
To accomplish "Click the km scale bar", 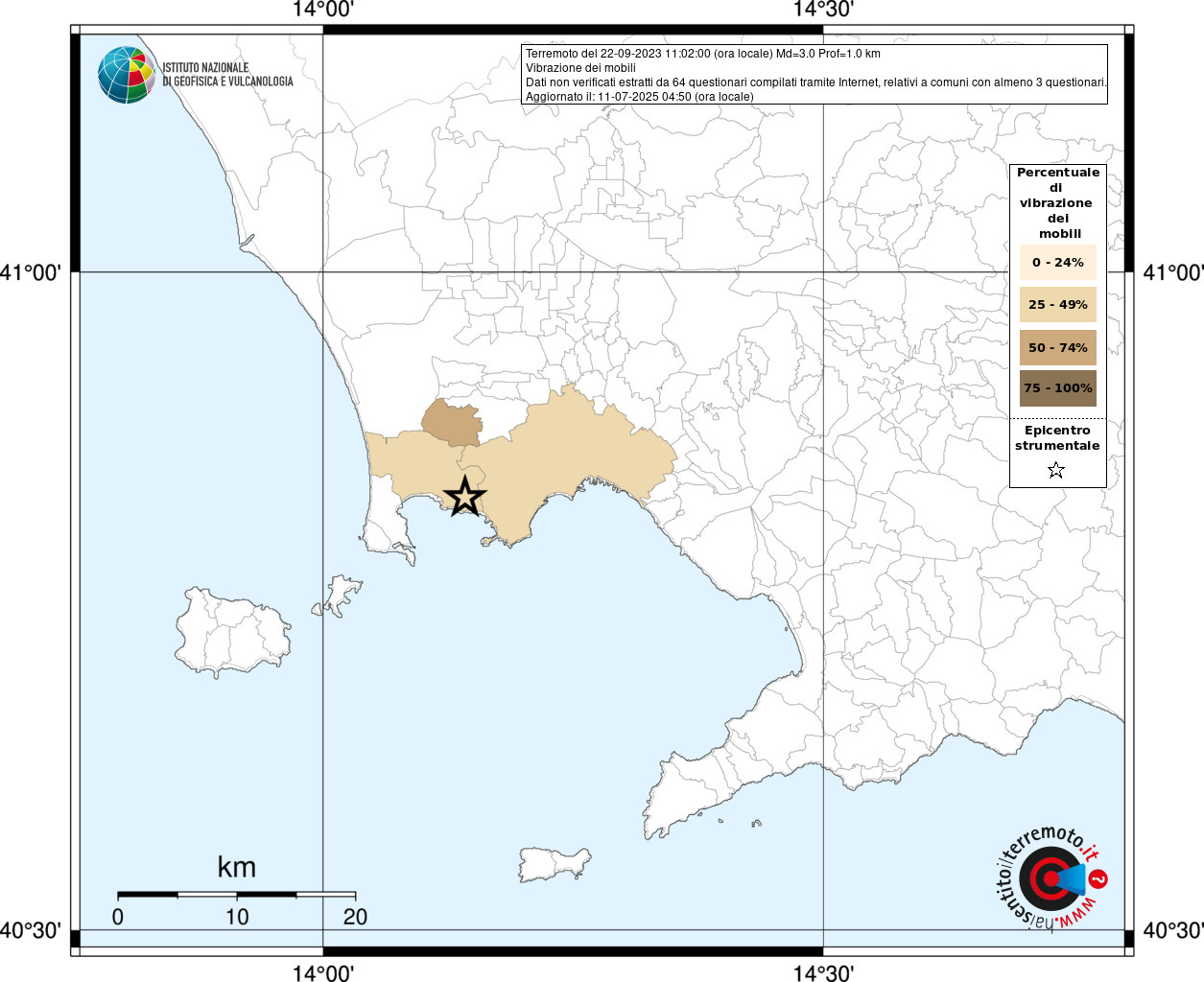I will (236, 894).
